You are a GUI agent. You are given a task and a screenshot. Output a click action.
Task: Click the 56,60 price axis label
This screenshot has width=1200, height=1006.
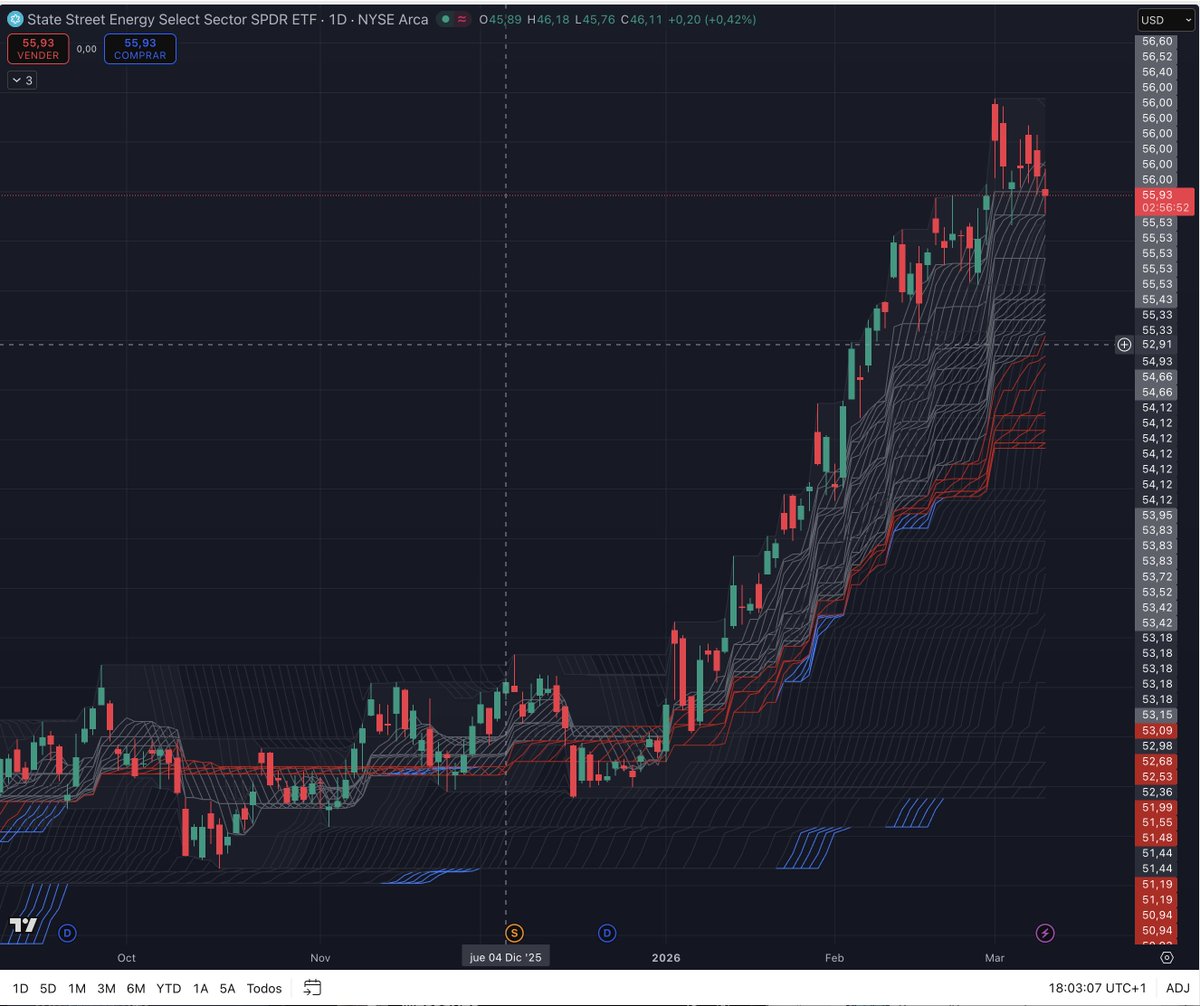[x=1157, y=41]
